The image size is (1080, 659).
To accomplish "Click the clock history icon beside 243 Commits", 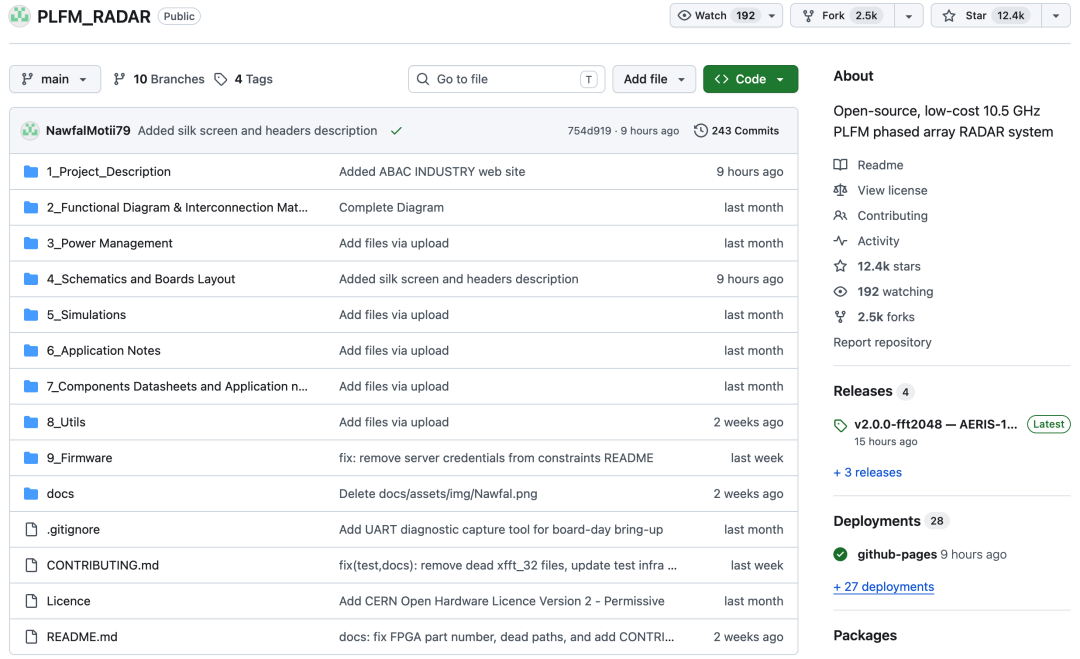I will pos(700,131).
